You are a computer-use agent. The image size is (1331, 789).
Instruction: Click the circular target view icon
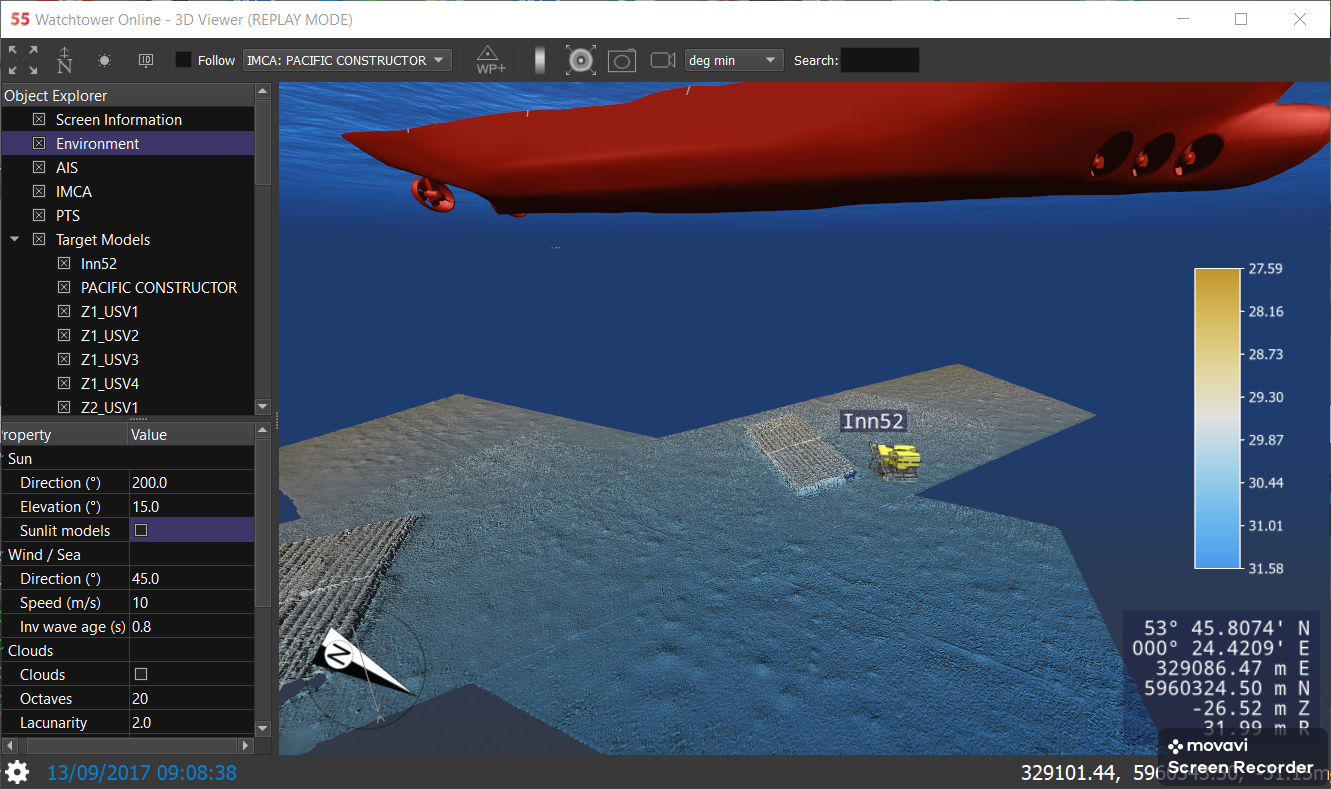pos(581,60)
